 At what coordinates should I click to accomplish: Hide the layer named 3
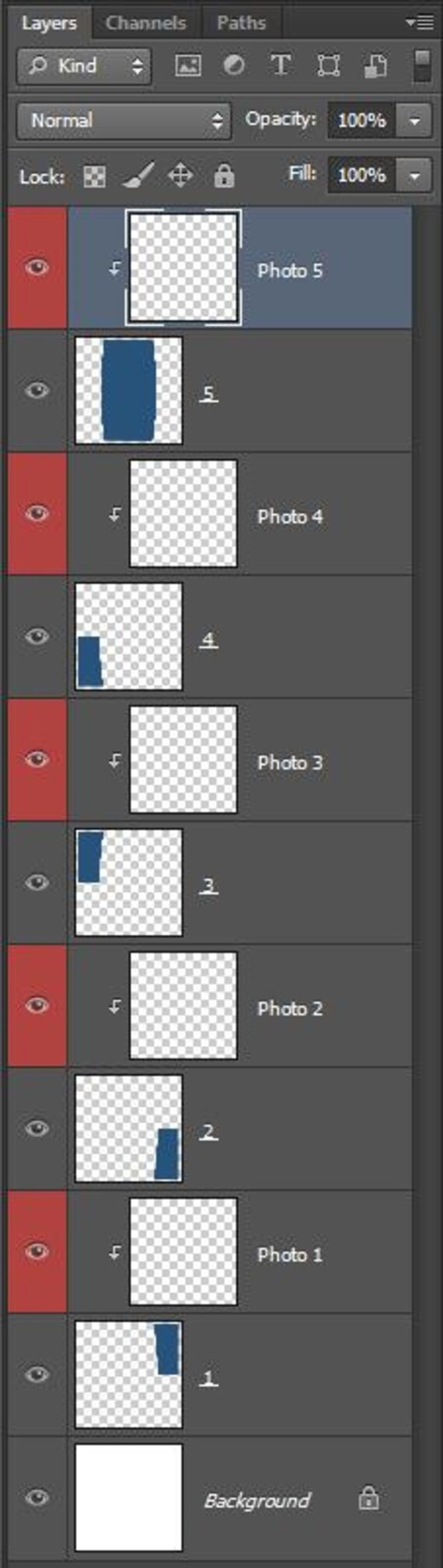pyautogui.click(x=37, y=883)
